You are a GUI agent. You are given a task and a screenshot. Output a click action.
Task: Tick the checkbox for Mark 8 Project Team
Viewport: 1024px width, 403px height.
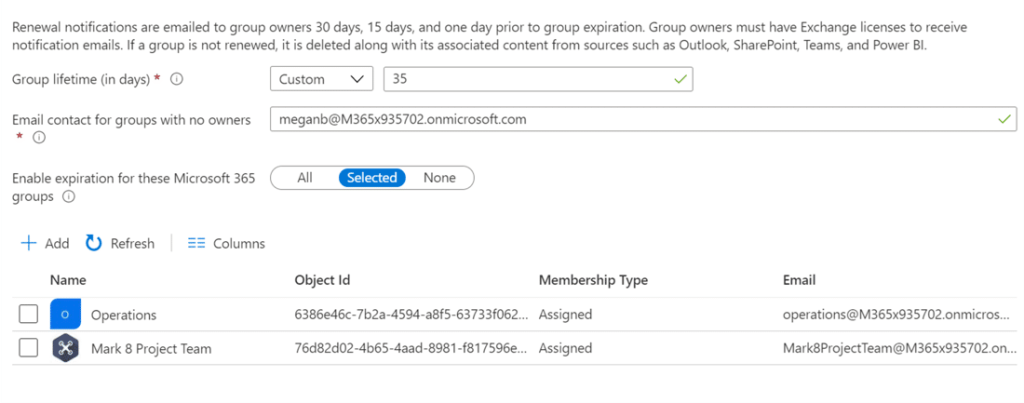coord(28,348)
